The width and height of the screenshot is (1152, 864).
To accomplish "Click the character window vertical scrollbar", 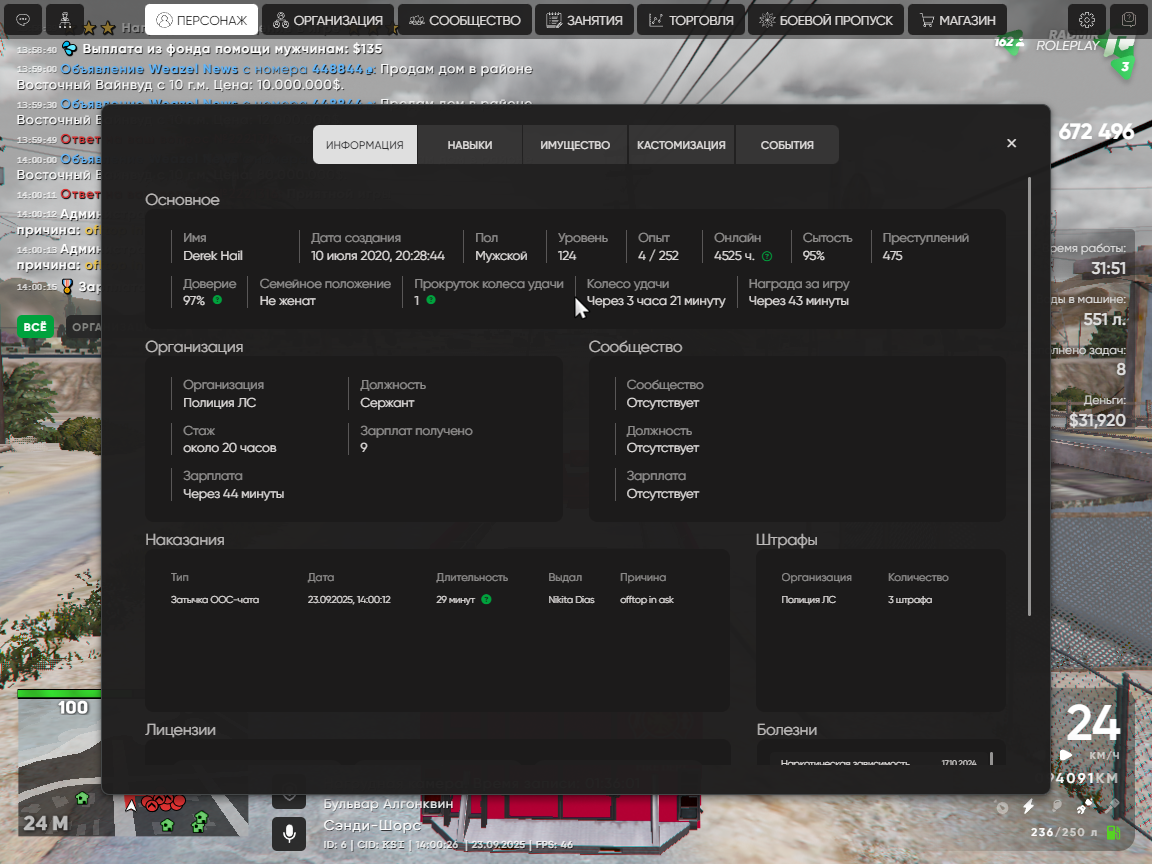I will 1029,397.
